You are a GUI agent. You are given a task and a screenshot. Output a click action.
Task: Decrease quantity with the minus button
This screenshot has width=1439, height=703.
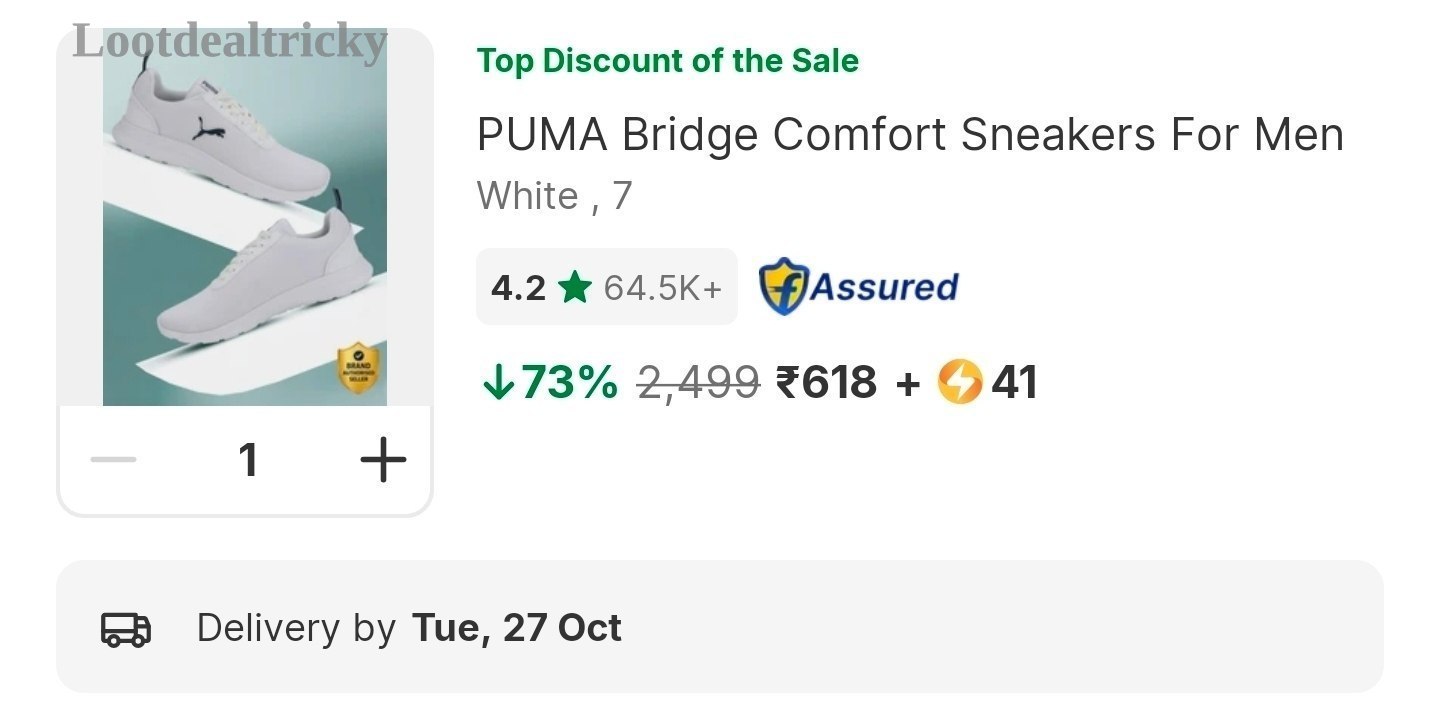tap(113, 461)
